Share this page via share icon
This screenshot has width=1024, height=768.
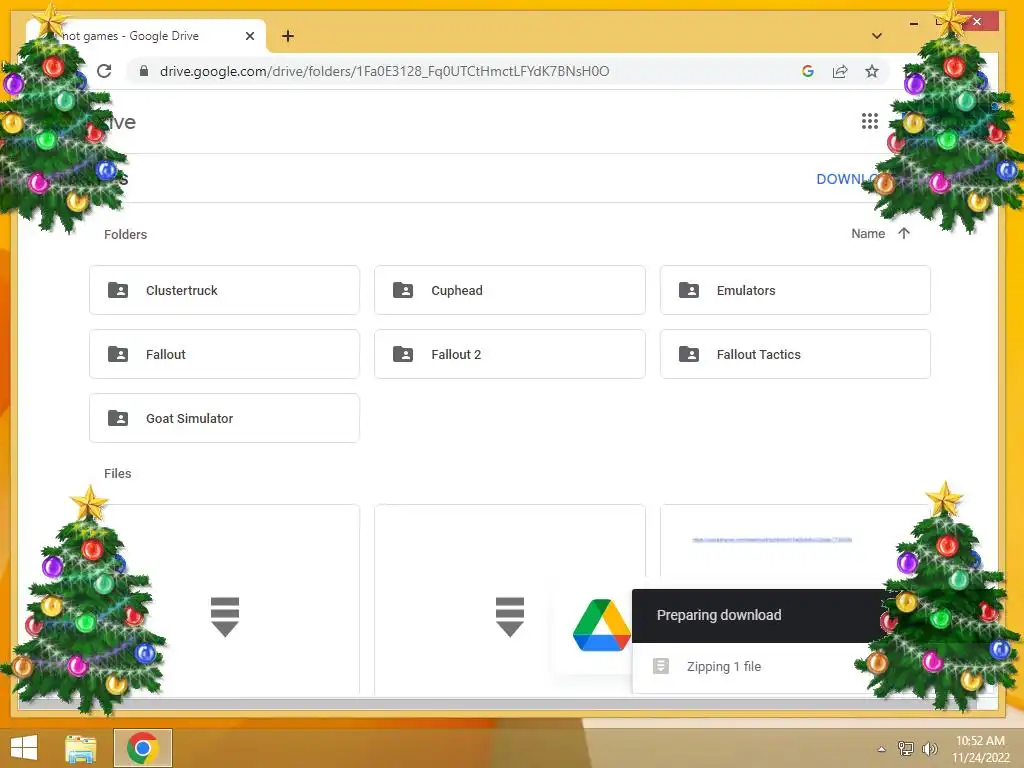(x=840, y=71)
